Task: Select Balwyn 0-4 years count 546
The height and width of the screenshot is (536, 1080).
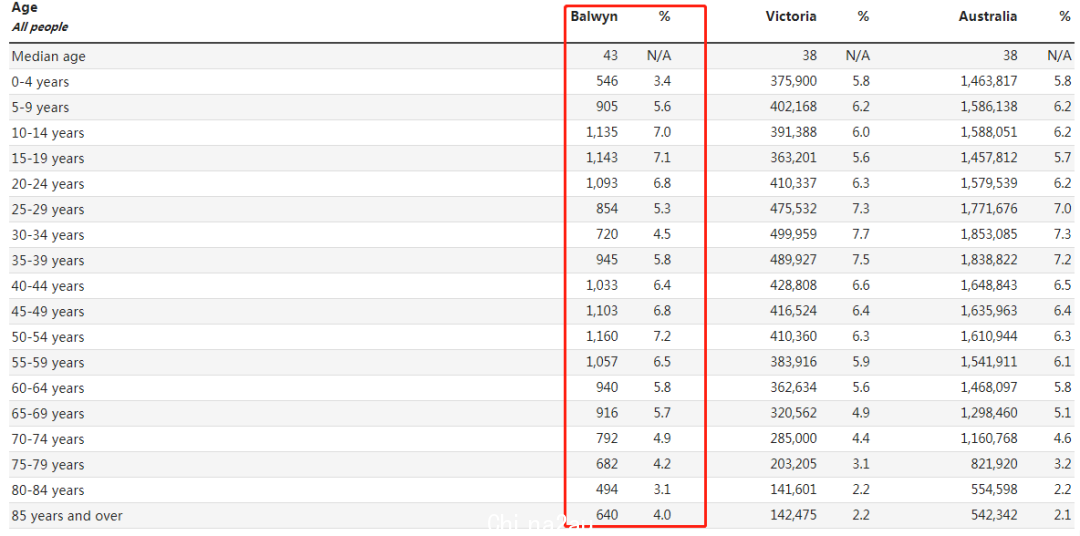Action: (x=608, y=82)
